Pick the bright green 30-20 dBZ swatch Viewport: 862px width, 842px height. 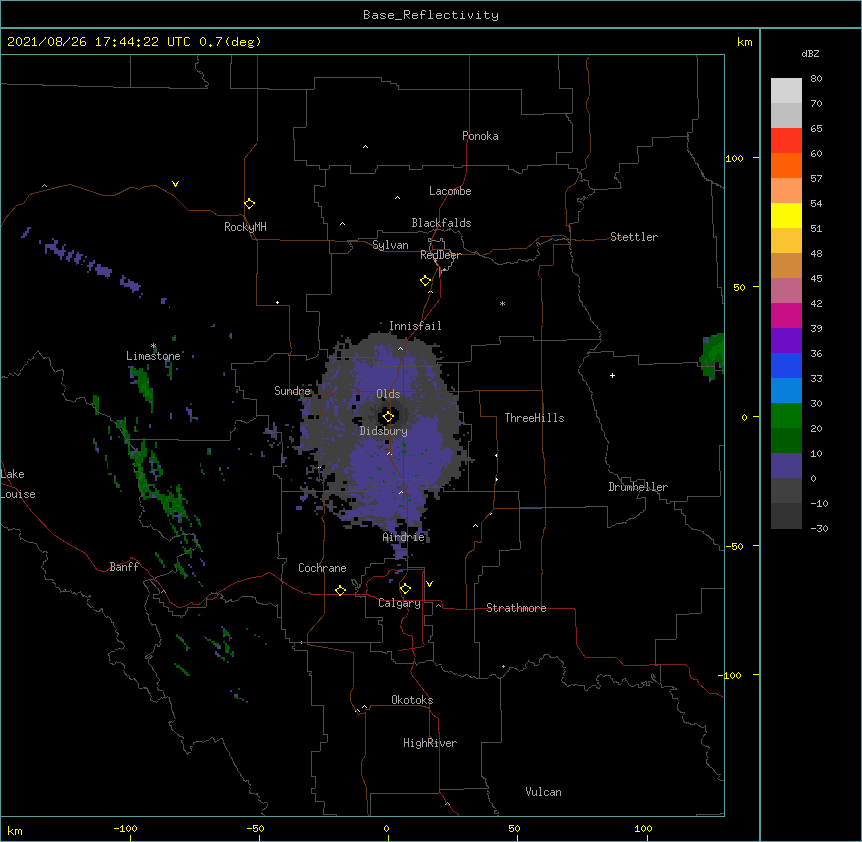[x=786, y=416]
